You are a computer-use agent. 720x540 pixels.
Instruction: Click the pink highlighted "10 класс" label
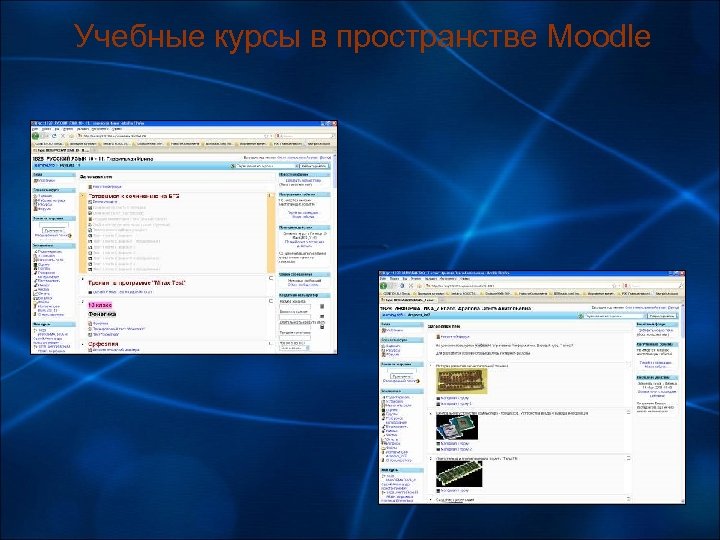[100, 305]
